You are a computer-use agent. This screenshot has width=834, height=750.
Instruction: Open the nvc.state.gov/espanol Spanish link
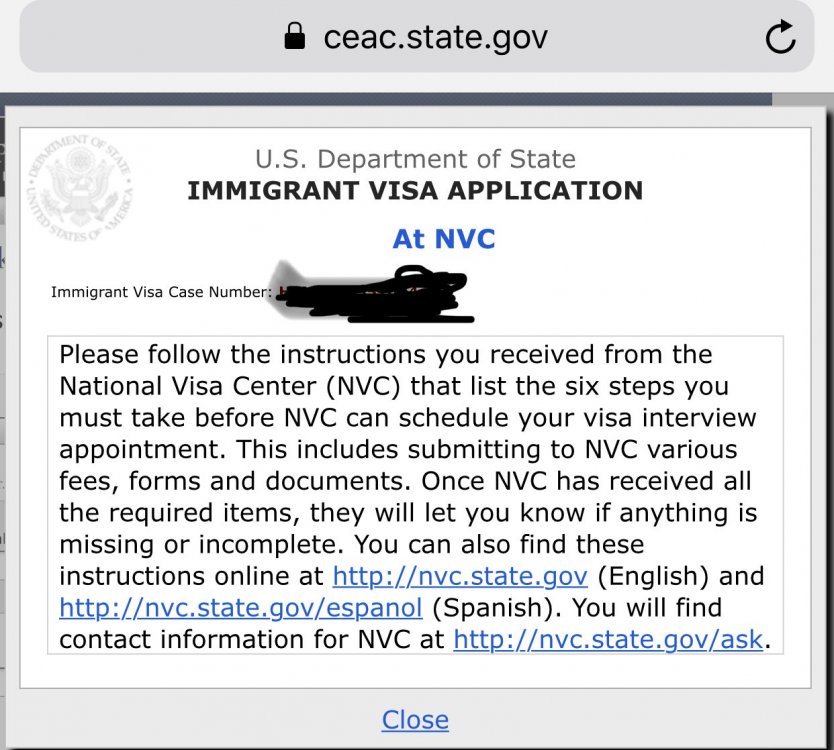241,607
